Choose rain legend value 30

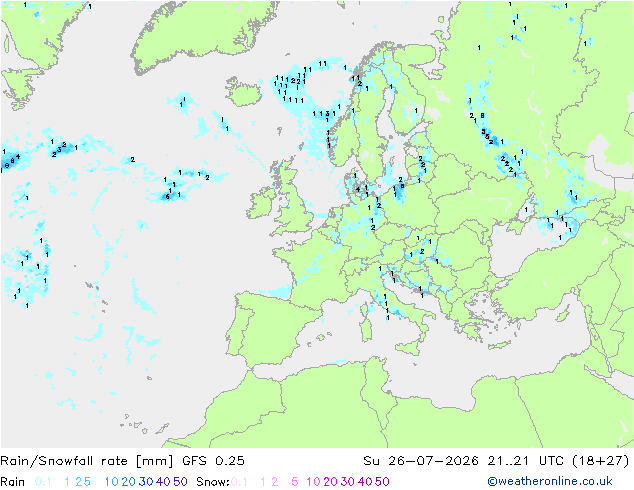146,482
